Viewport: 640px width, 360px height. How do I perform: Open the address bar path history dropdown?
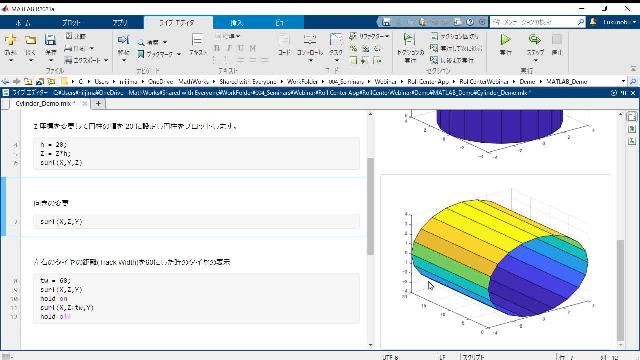(623, 81)
